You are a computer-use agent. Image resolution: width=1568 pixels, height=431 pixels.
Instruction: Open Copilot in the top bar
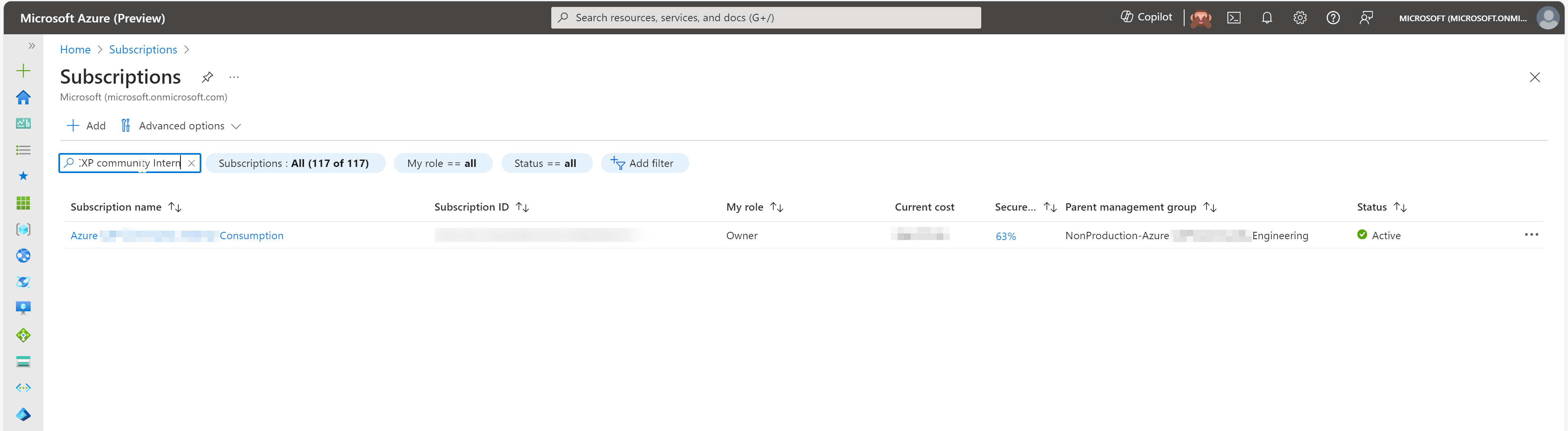click(1147, 16)
